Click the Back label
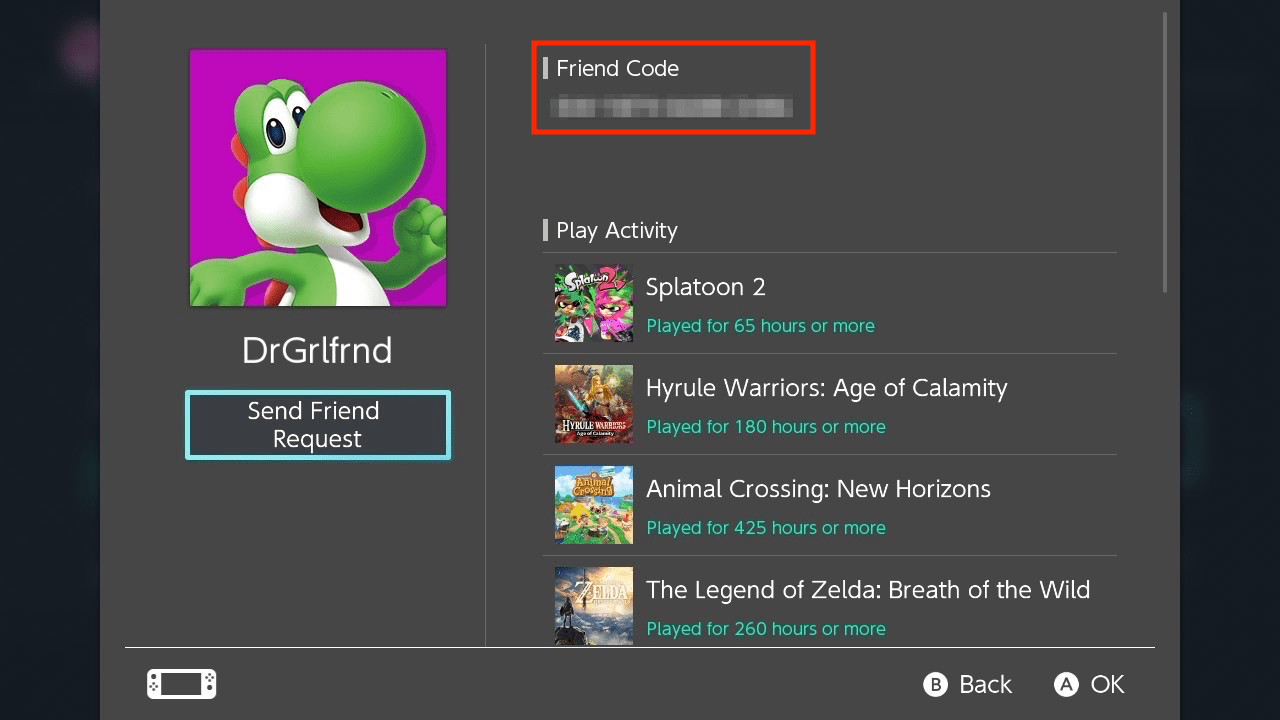Image resolution: width=1280 pixels, height=720 pixels. pos(985,684)
